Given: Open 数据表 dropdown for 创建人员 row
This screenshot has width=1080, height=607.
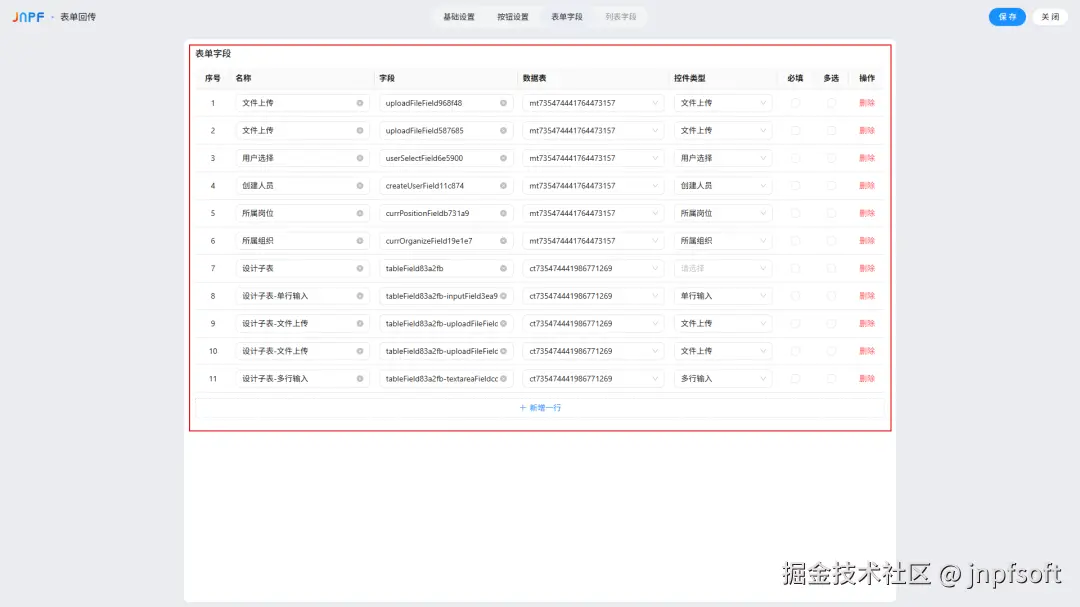Looking at the screenshot, I should (593, 186).
